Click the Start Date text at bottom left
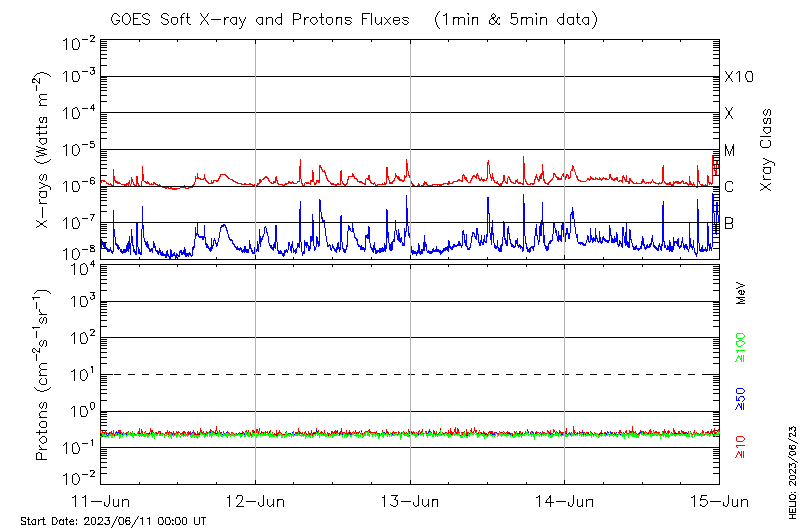Screen dimensions: 800x530 click(x=113, y=521)
